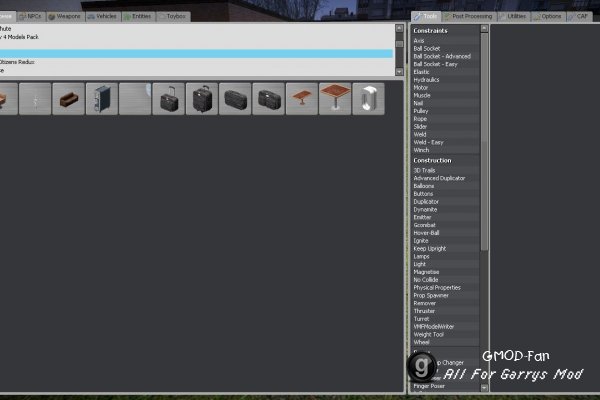600x400 pixels.
Task: Select the Remover tool
Action: [445, 303]
